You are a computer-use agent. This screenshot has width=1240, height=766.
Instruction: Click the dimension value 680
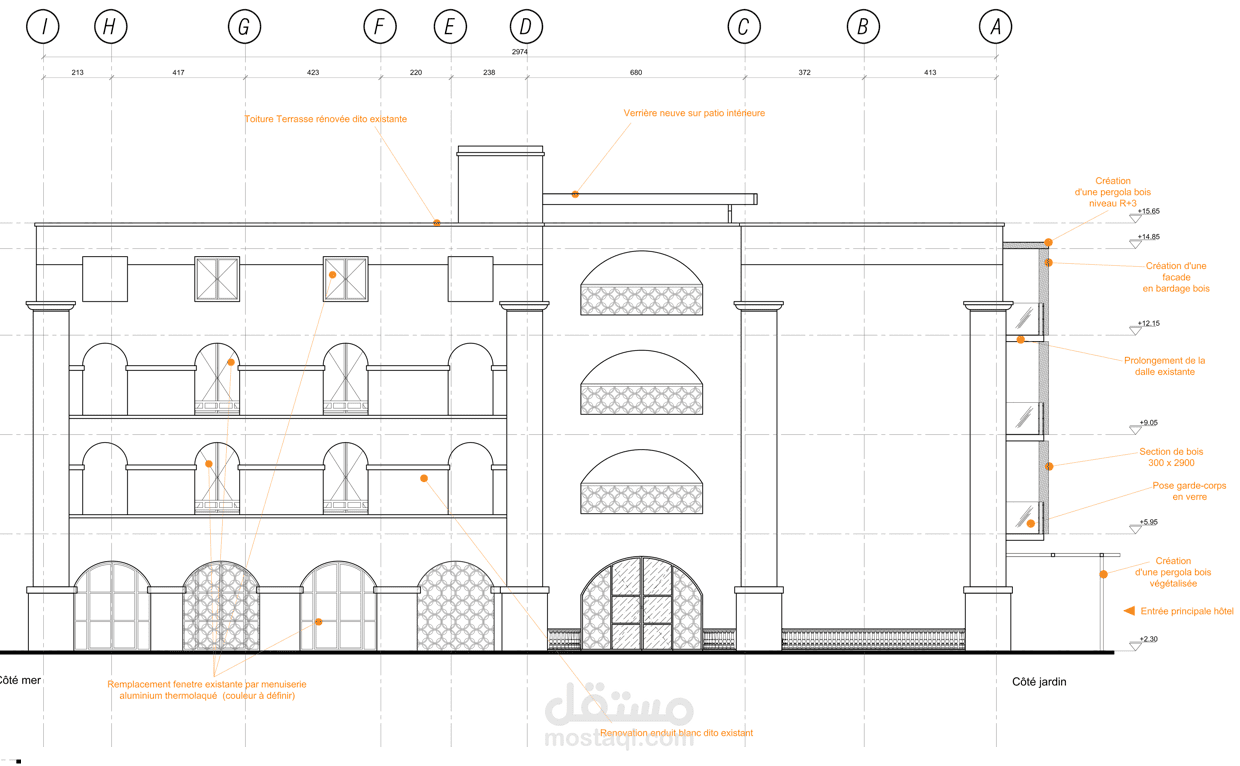pos(636,72)
